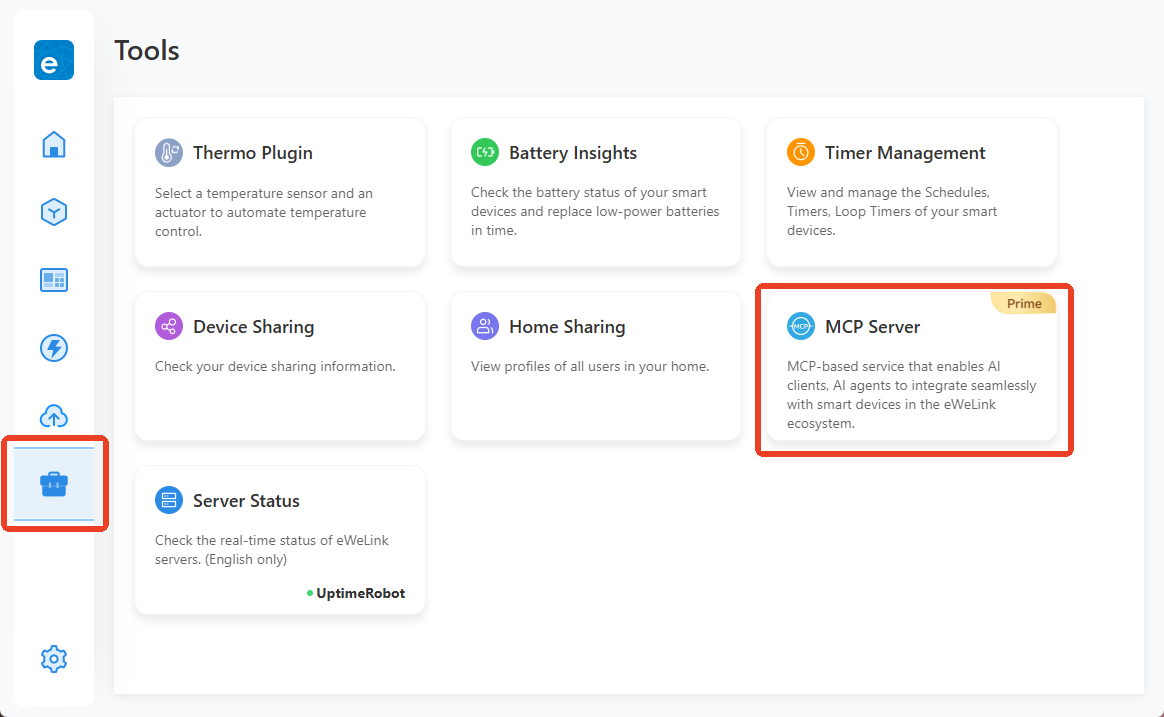This screenshot has width=1164, height=717.
Task: Click the UptimeRobot label
Action: pos(360,593)
